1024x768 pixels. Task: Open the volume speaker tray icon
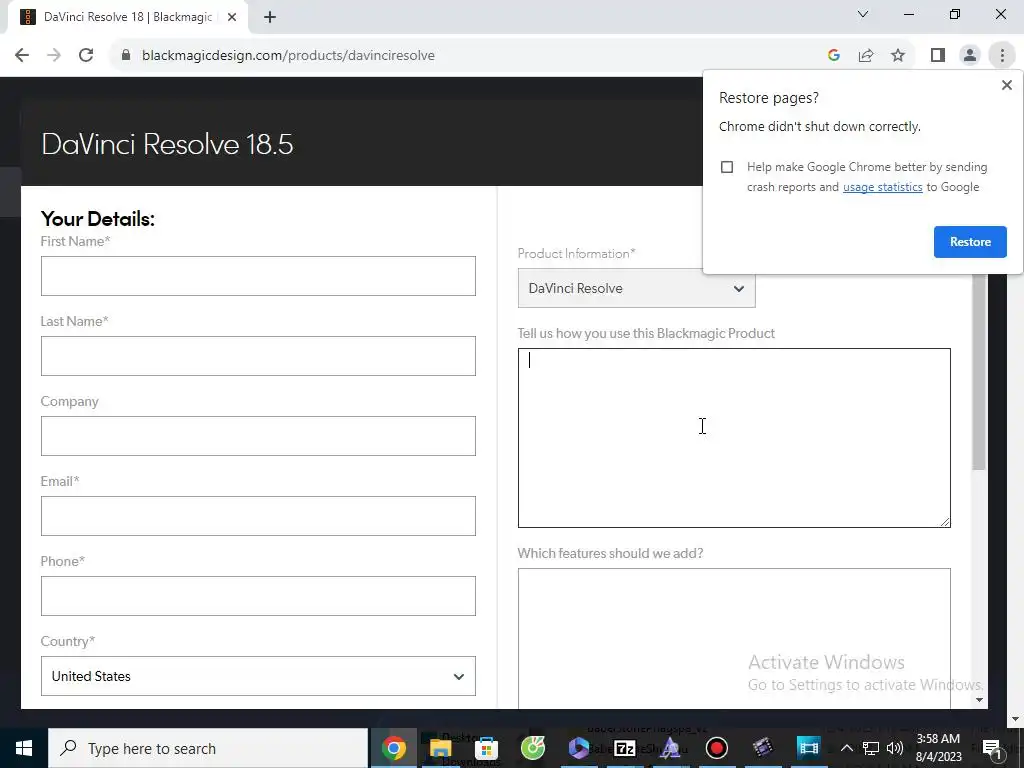895,748
